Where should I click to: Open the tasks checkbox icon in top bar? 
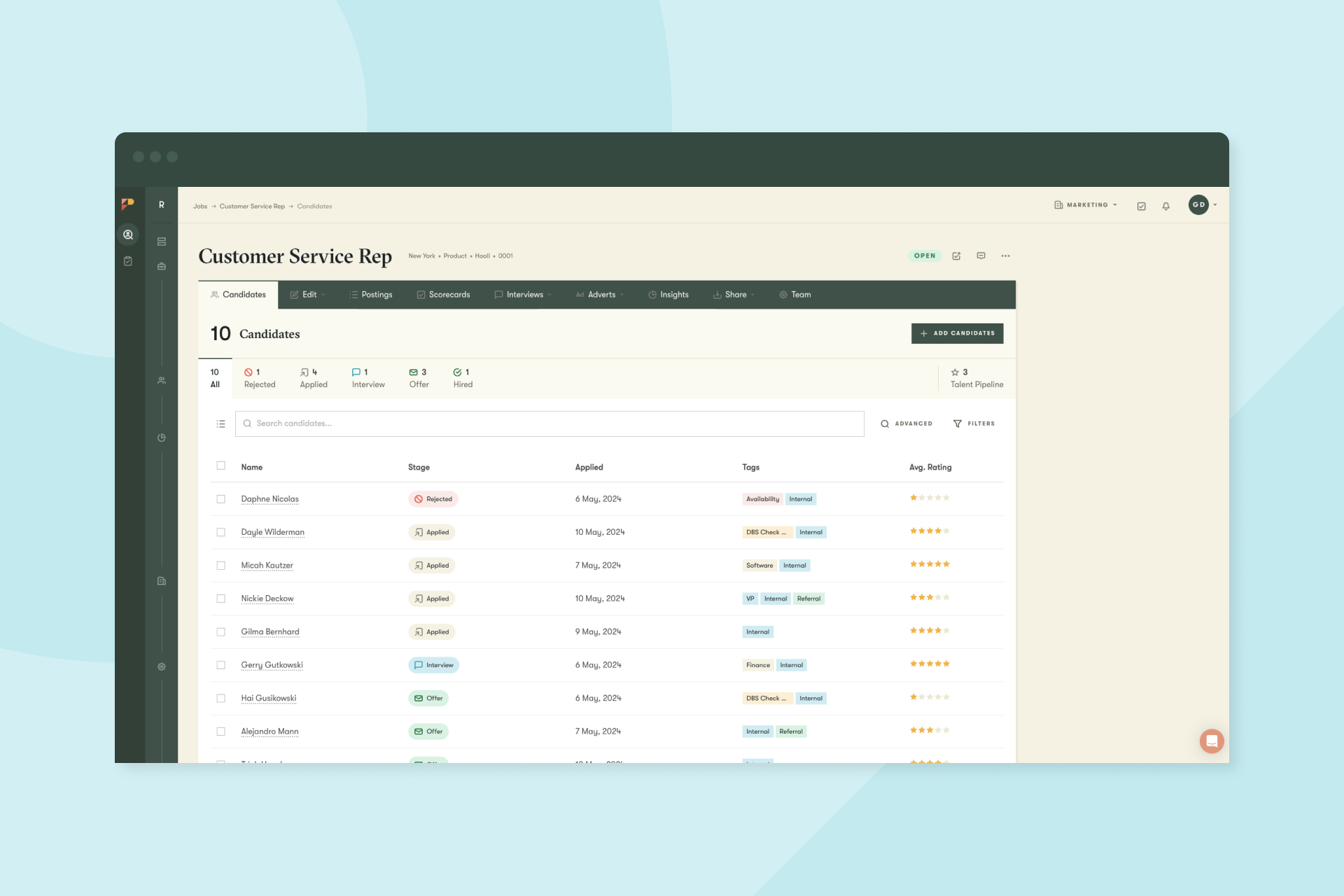[1142, 206]
